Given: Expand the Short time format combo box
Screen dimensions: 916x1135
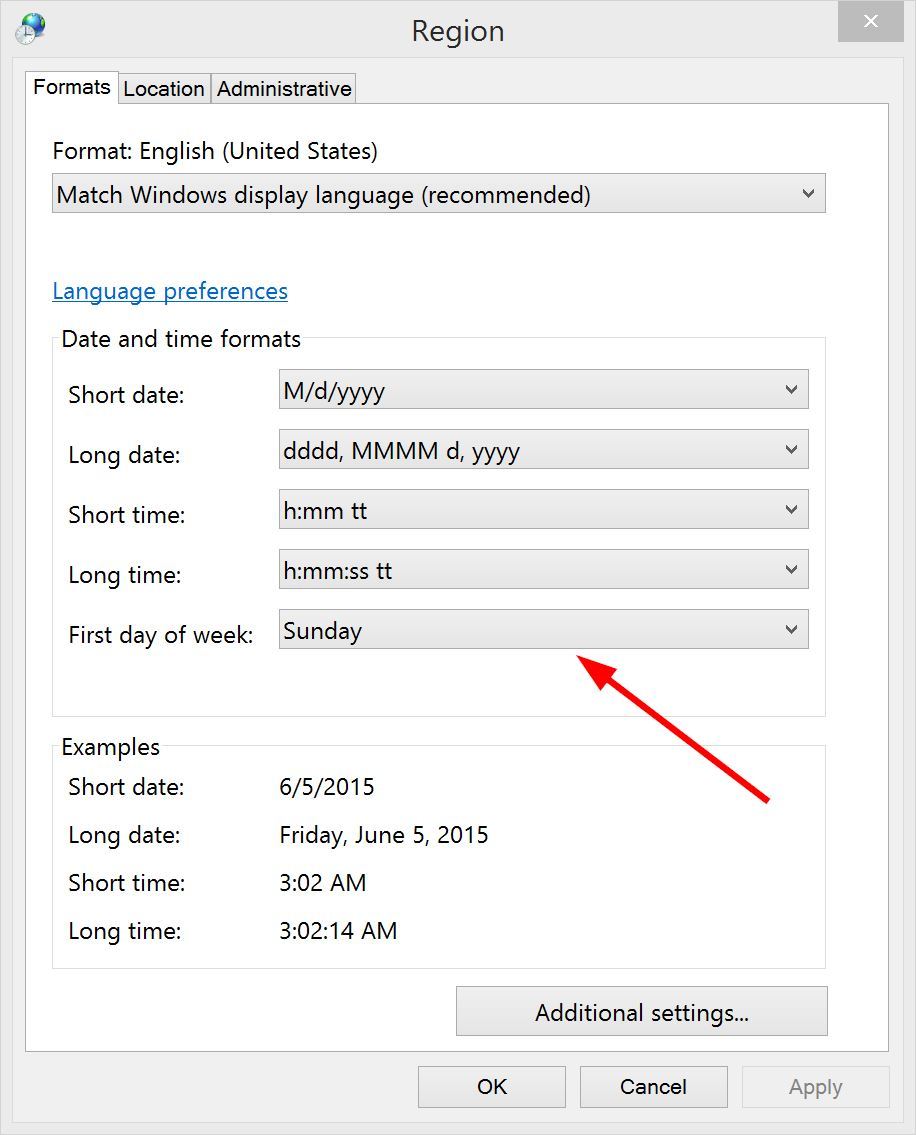Looking at the screenshot, I should click(543, 510).
